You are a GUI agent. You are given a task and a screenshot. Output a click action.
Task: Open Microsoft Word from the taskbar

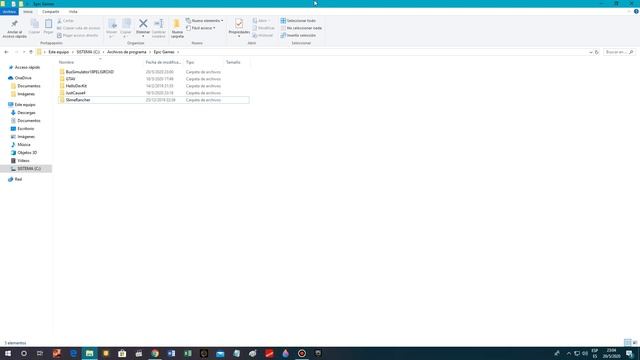click(x=171, y=353)
